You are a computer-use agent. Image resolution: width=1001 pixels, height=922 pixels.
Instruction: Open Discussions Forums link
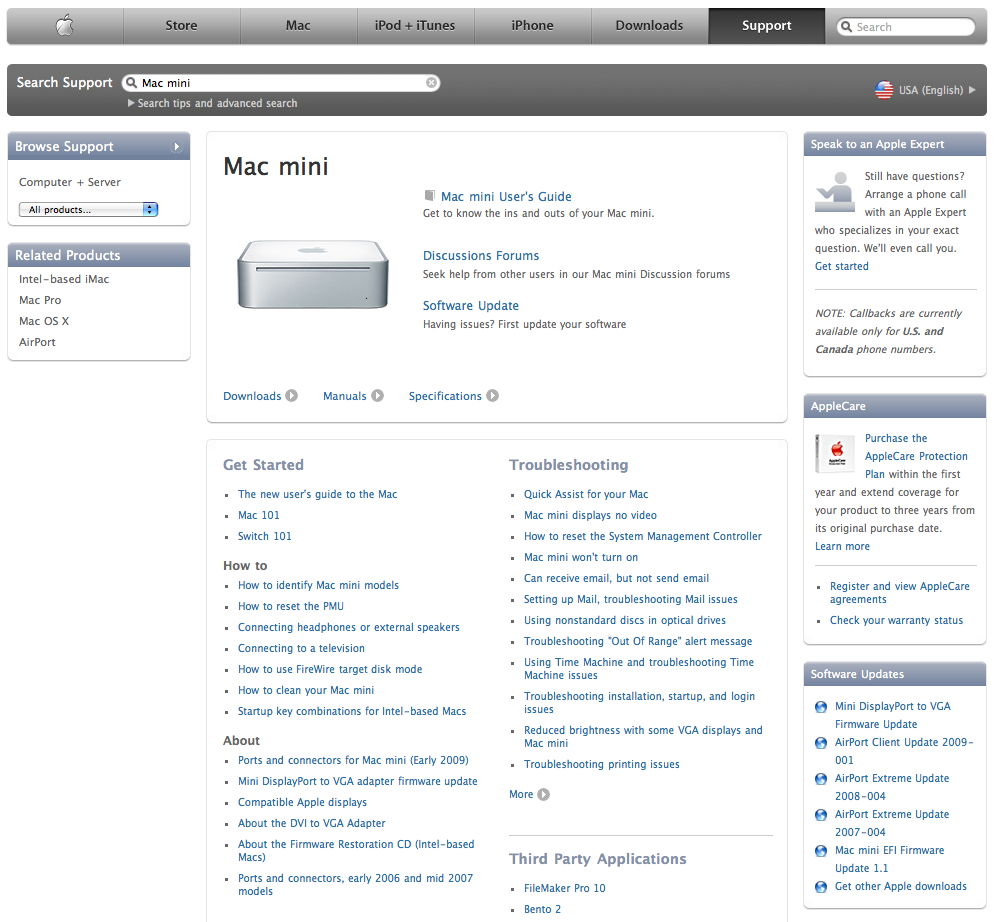(481, 255)
